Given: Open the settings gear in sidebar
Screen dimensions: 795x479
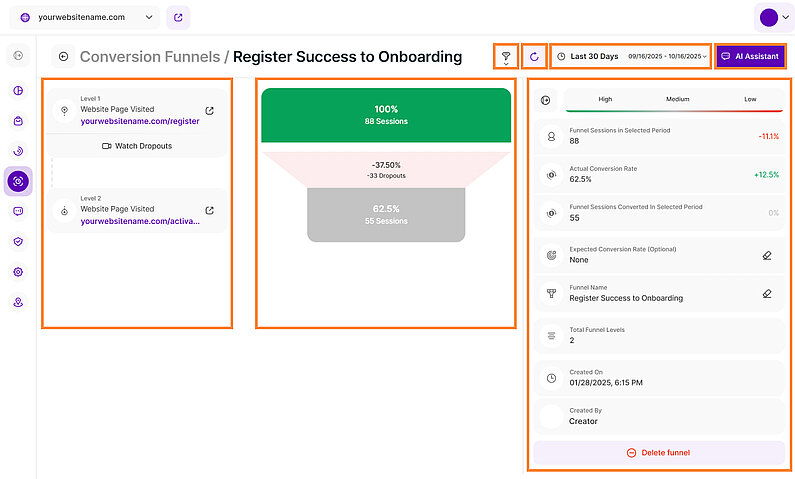Looking at the screenshot, I should pyautogui.click(x=18, y=272).
